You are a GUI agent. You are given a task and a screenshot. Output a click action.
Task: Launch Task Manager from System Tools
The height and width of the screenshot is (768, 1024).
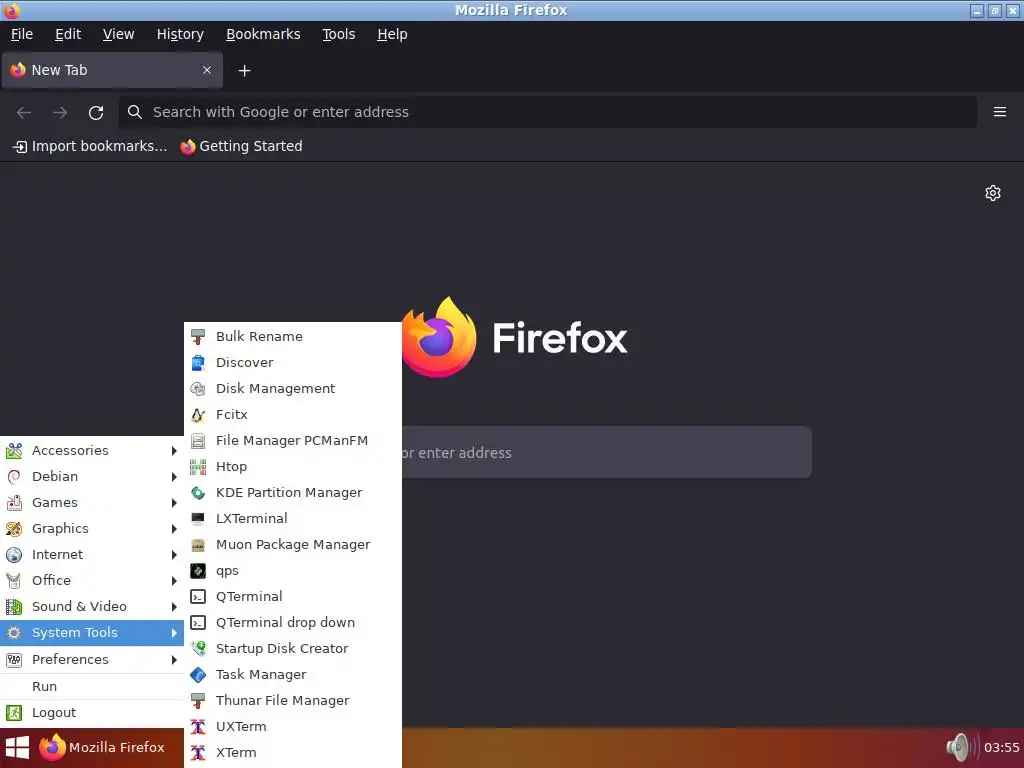(293, 675)
